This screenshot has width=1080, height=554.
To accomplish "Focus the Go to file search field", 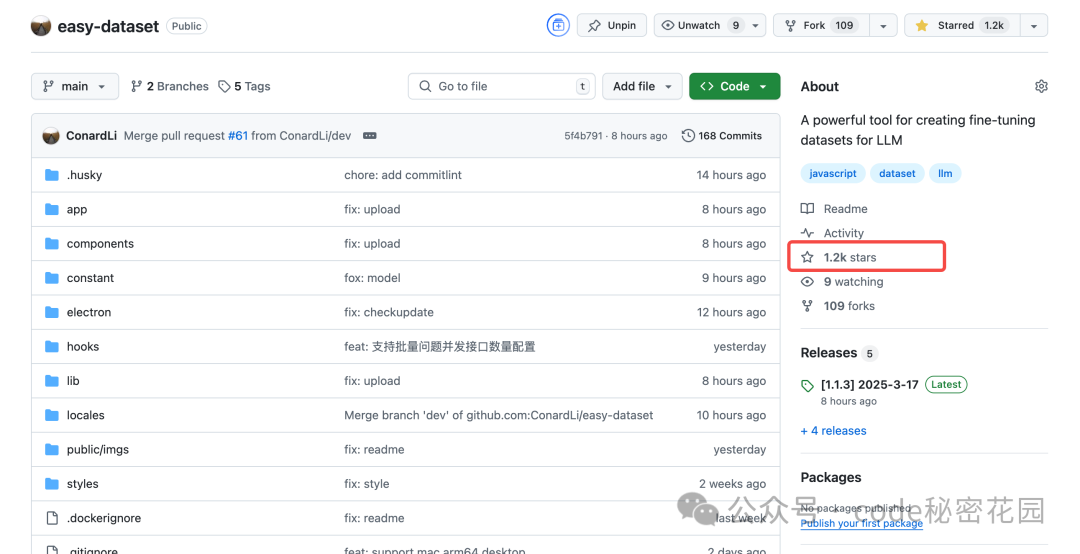I will 501,86.
